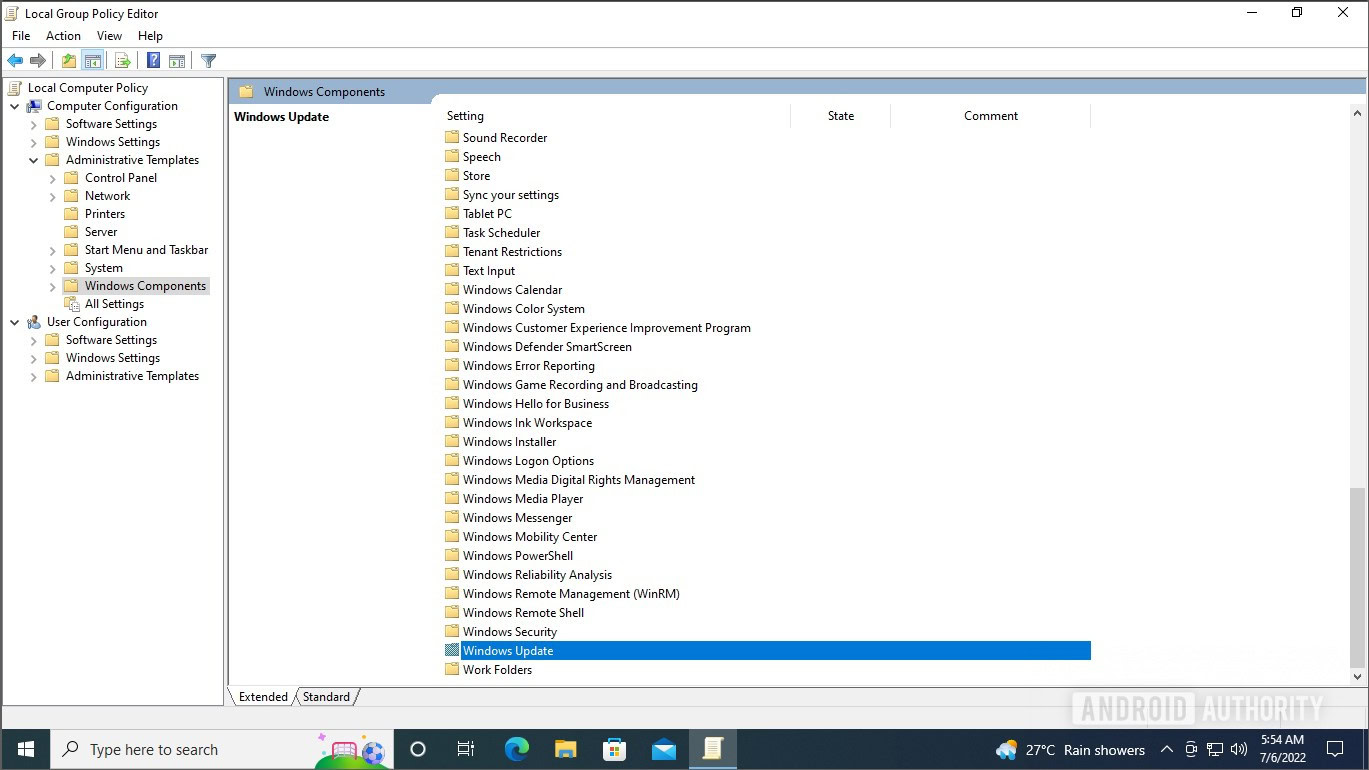Expand the Start Menu and Taskbar node
The width and height of the screenshot is (1369, 770).
(x=52, y=250)
